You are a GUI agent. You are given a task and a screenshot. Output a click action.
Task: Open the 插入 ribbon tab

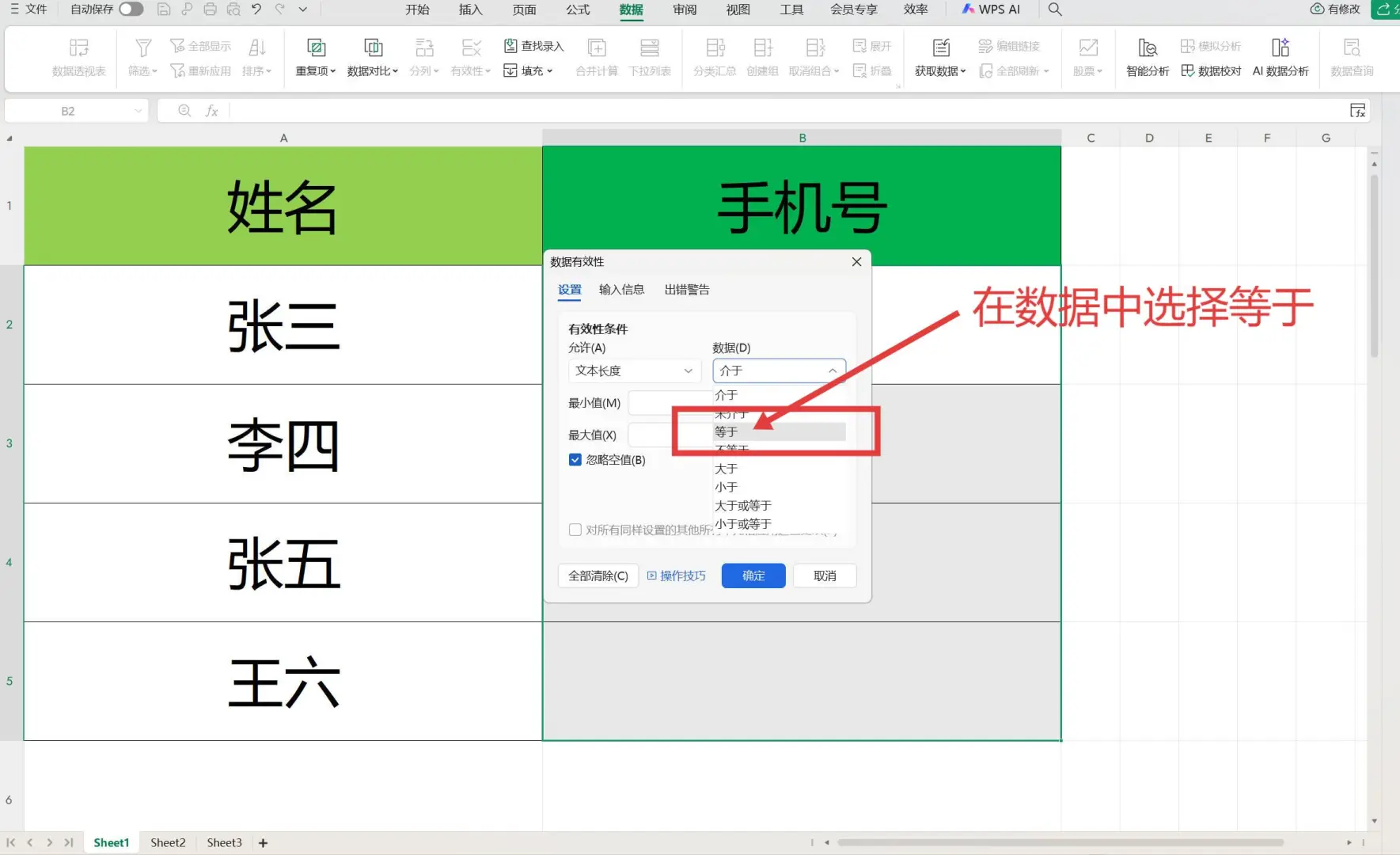coord(470,9)
